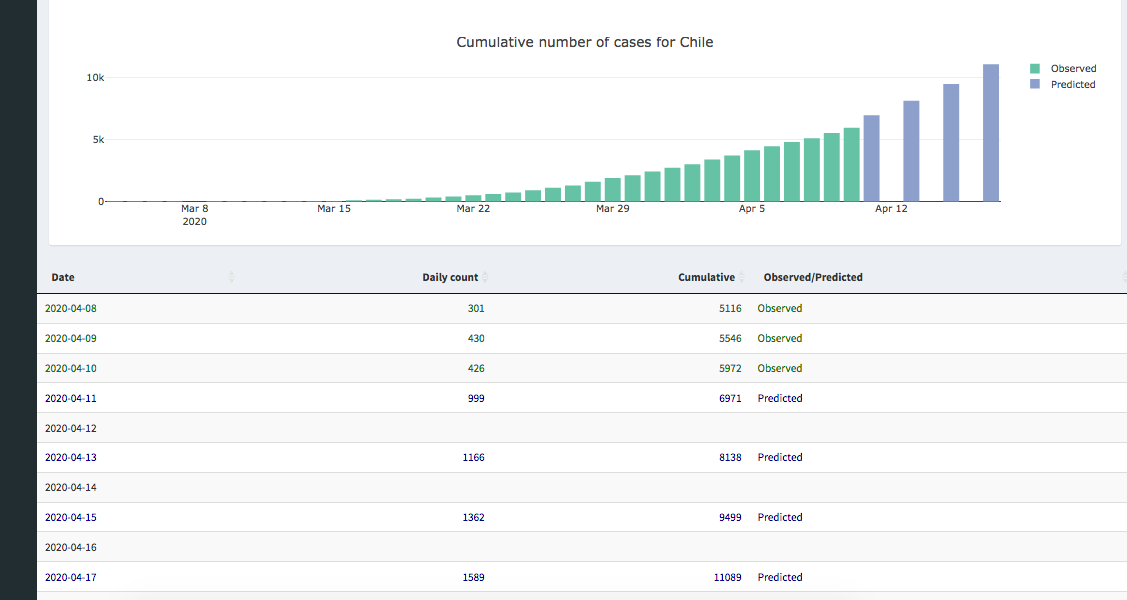The width and height of the screenshot is (1127, 600).
Task: Click the Cumulative column sort arrows
Action: pyautogui.click(x=741, y=277)
